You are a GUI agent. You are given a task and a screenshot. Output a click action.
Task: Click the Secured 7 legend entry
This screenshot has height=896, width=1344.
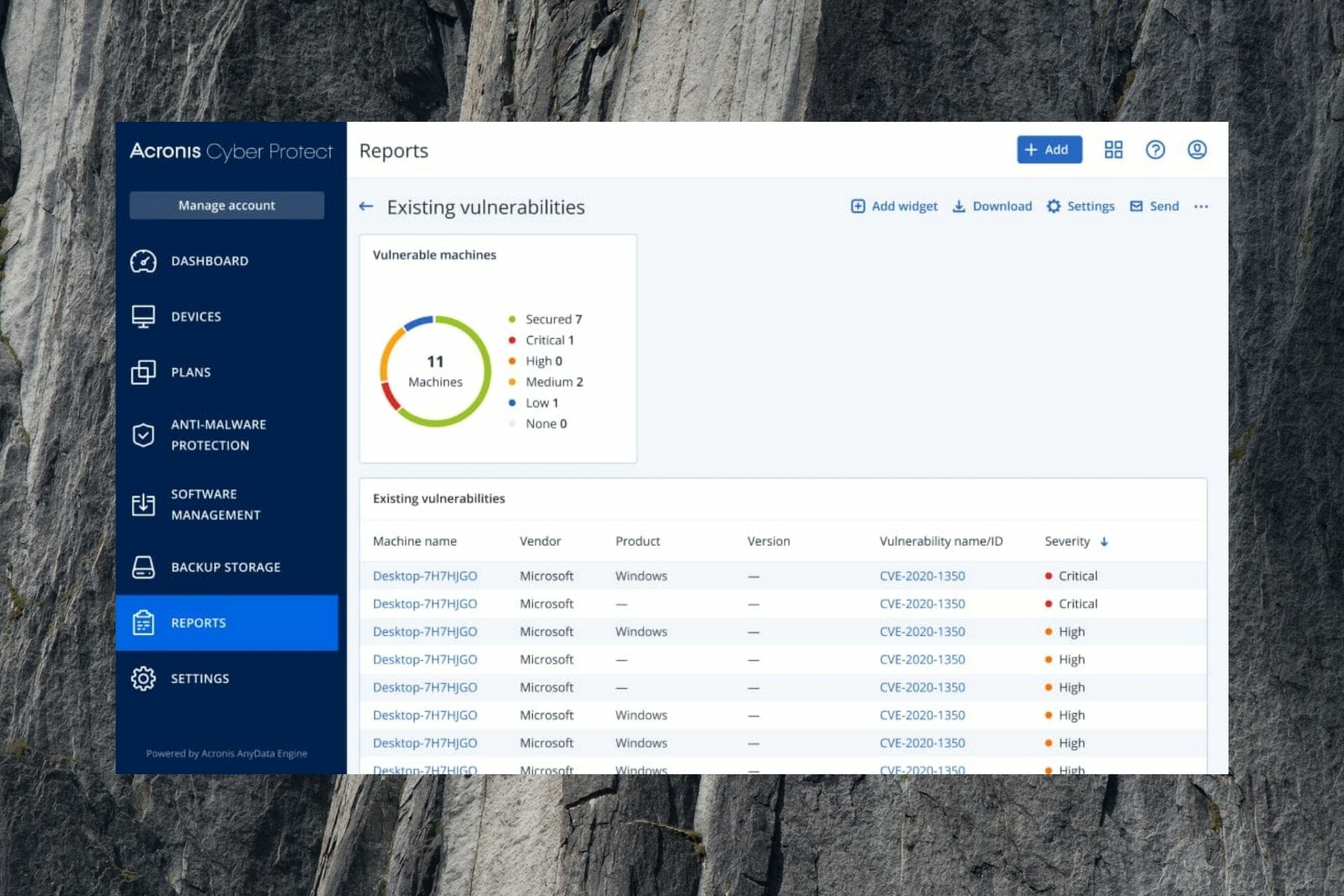coord(545,319)
